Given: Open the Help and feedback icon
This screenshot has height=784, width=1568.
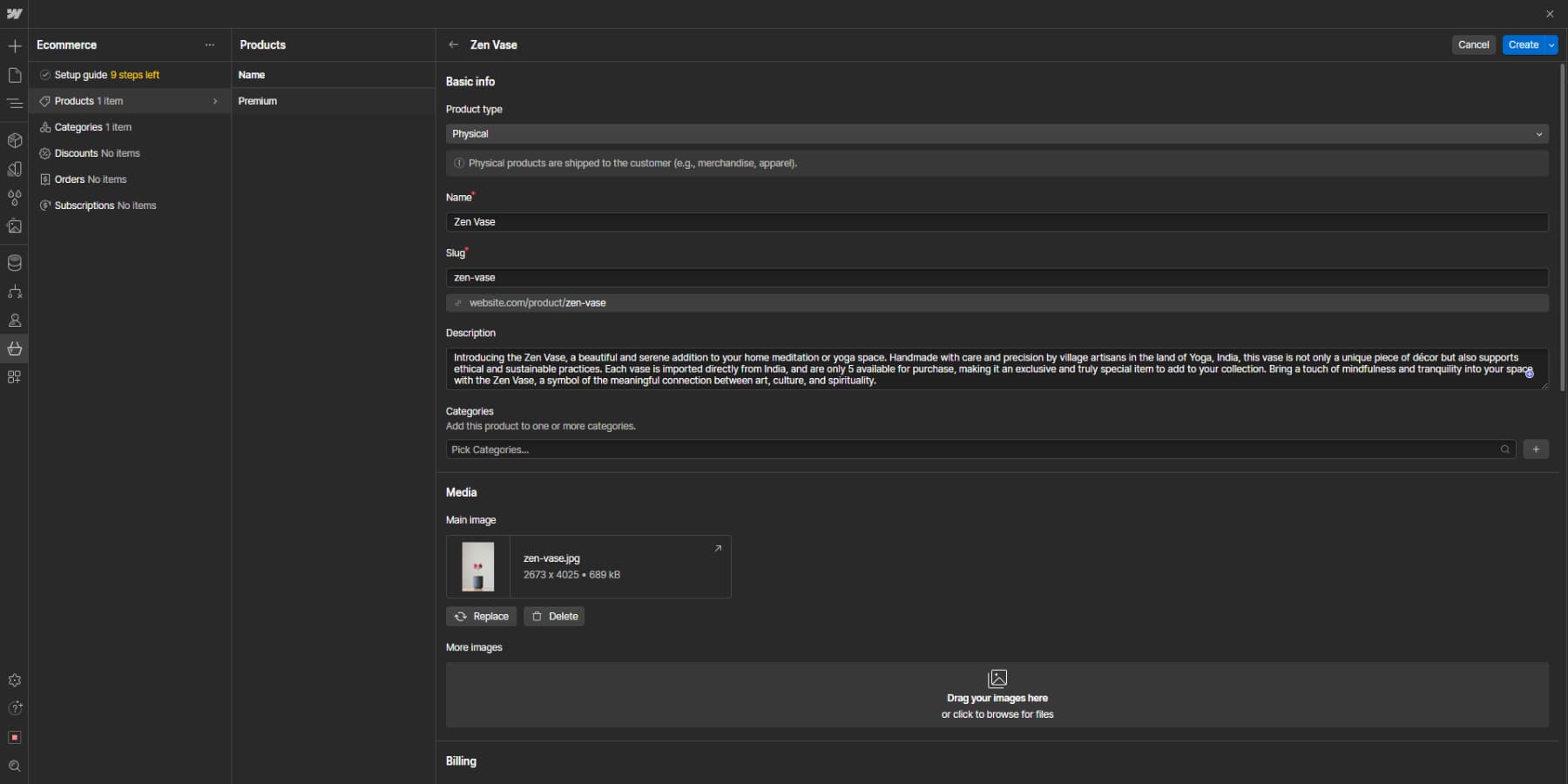Looking at the screenshot, I should pyautogui.click(x=15, y=708).
